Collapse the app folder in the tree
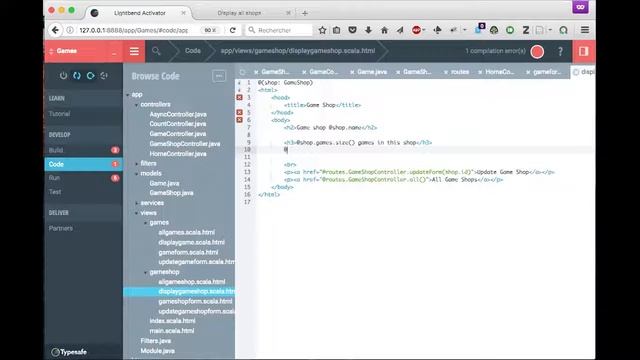 click(x=128, y=95)
